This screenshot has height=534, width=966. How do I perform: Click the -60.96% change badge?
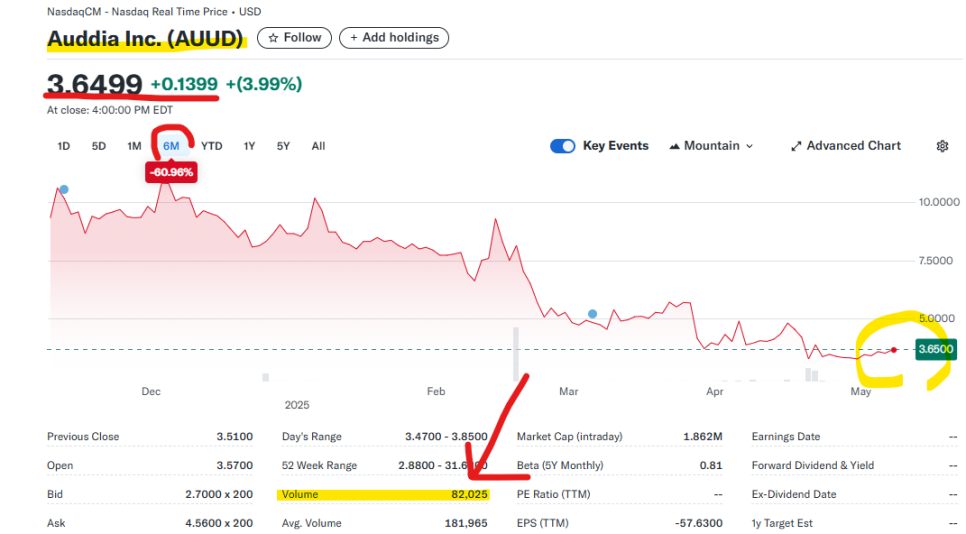[171, 172]
